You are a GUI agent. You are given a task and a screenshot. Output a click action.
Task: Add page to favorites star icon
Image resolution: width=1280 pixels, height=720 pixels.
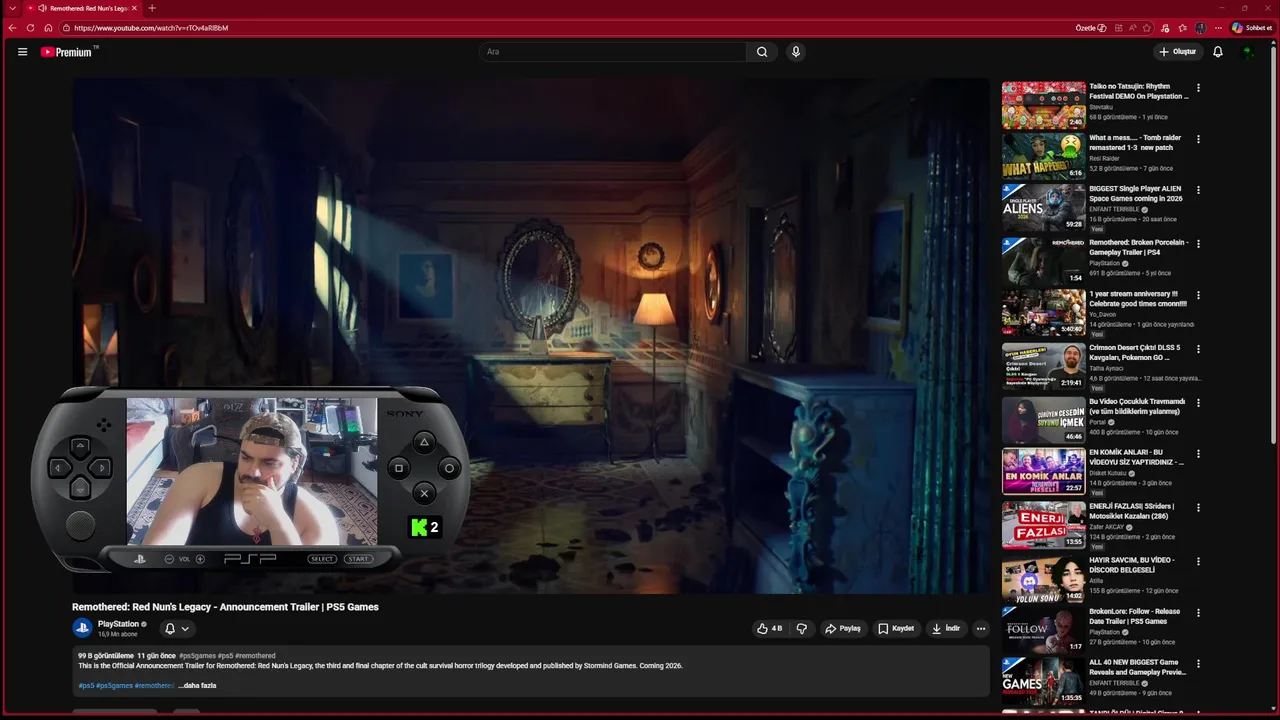[1147, 28]
